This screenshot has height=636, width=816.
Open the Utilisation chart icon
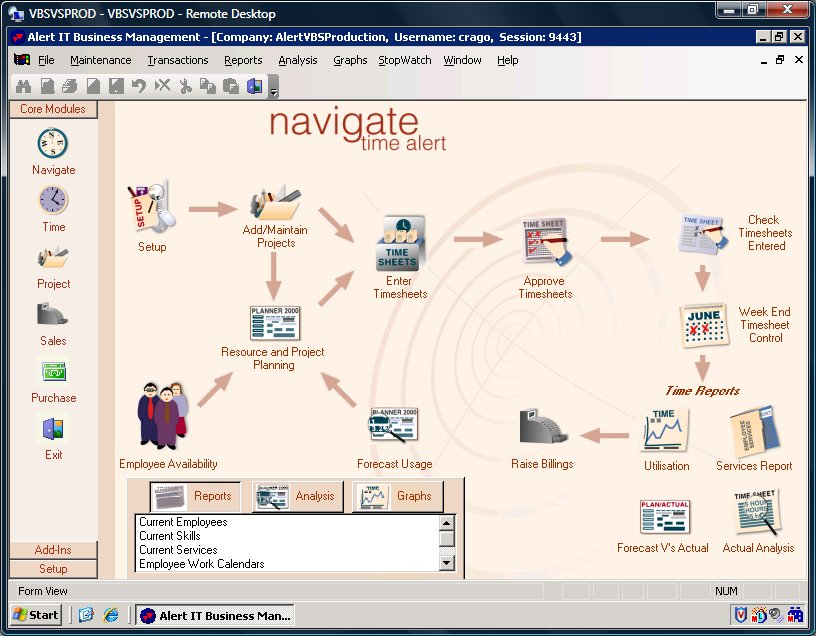pyautogui.click(x=667, y=430)
